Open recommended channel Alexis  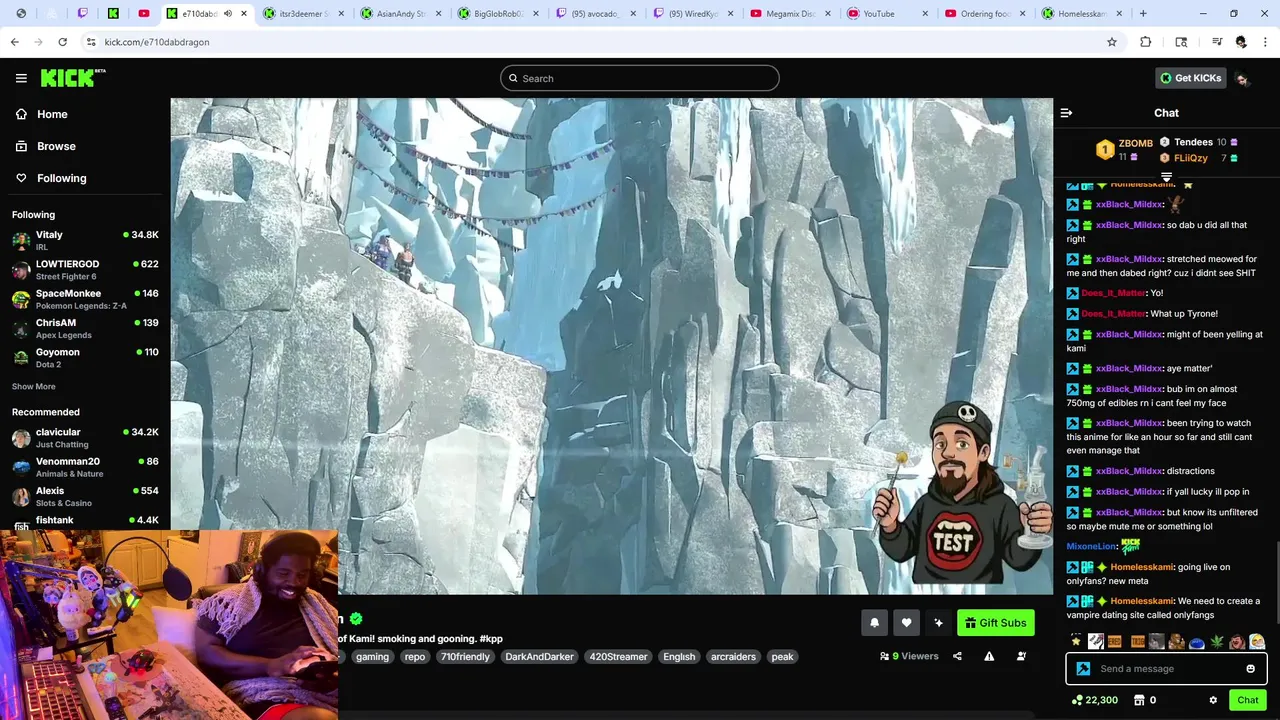(85, 496)
